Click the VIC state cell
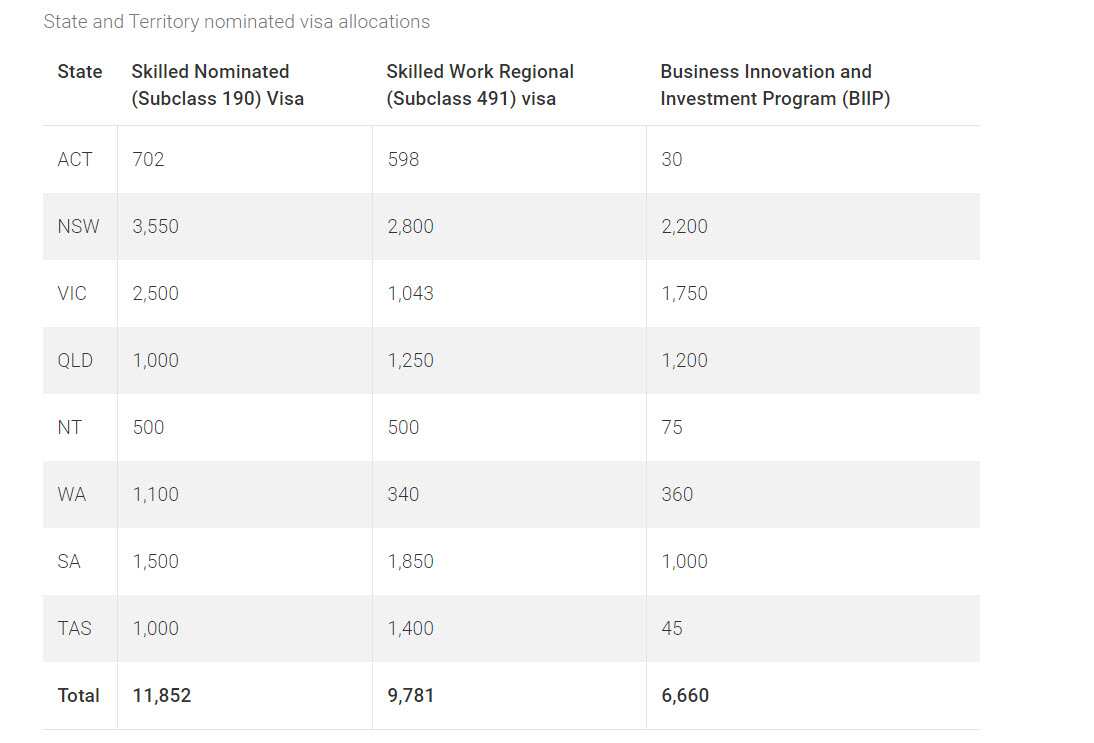The image size is (1094, 743). click(73, 293)
